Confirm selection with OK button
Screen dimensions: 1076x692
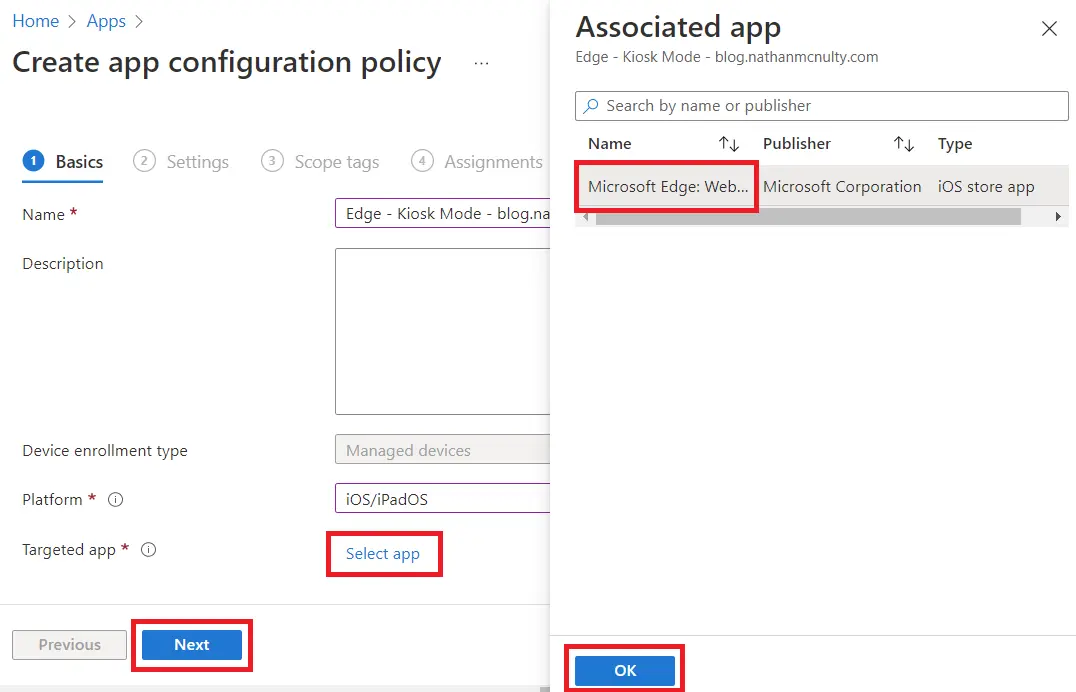click(625, 671)
